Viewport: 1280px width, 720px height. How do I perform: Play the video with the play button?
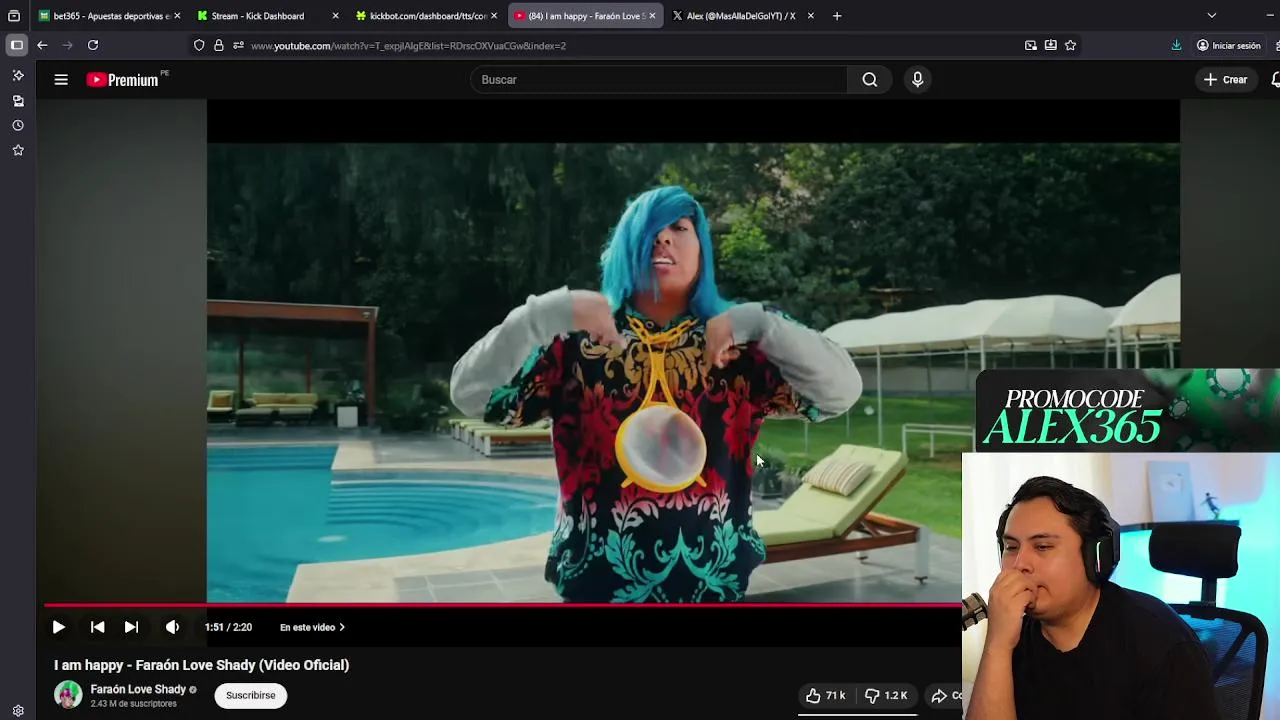[58, 627]
